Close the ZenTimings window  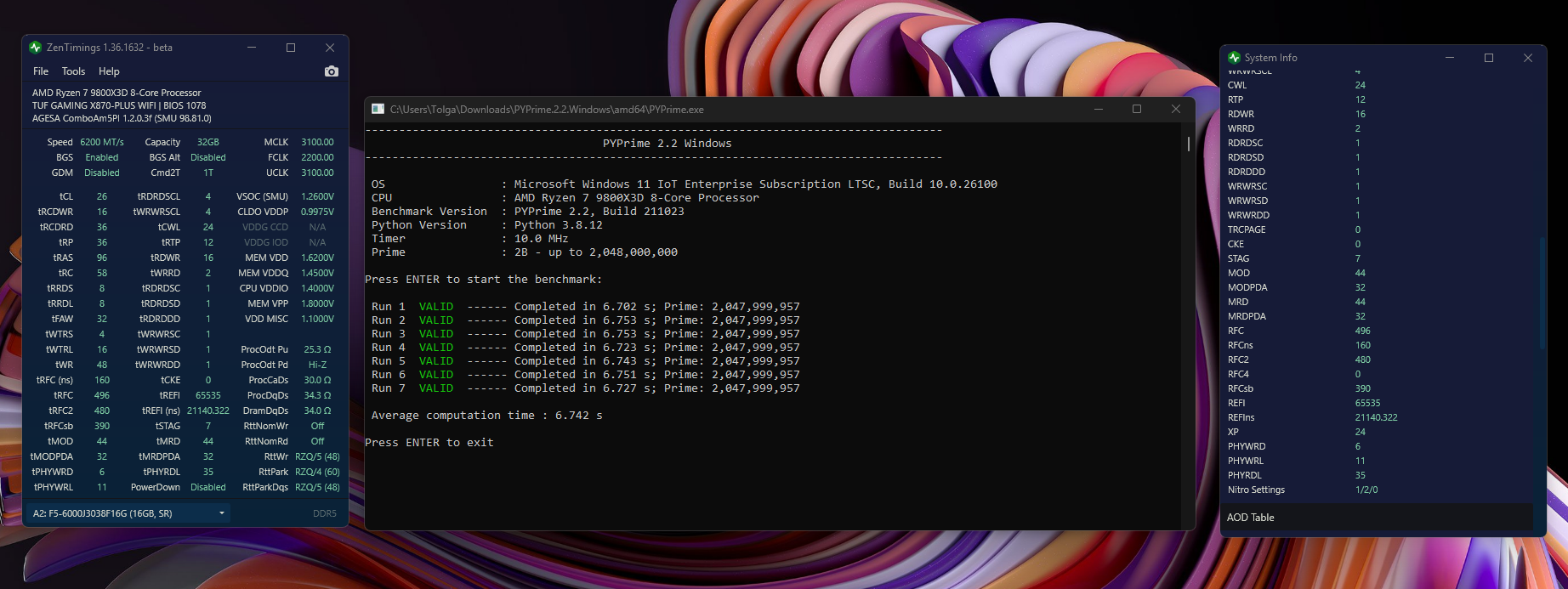click(330, 48)
